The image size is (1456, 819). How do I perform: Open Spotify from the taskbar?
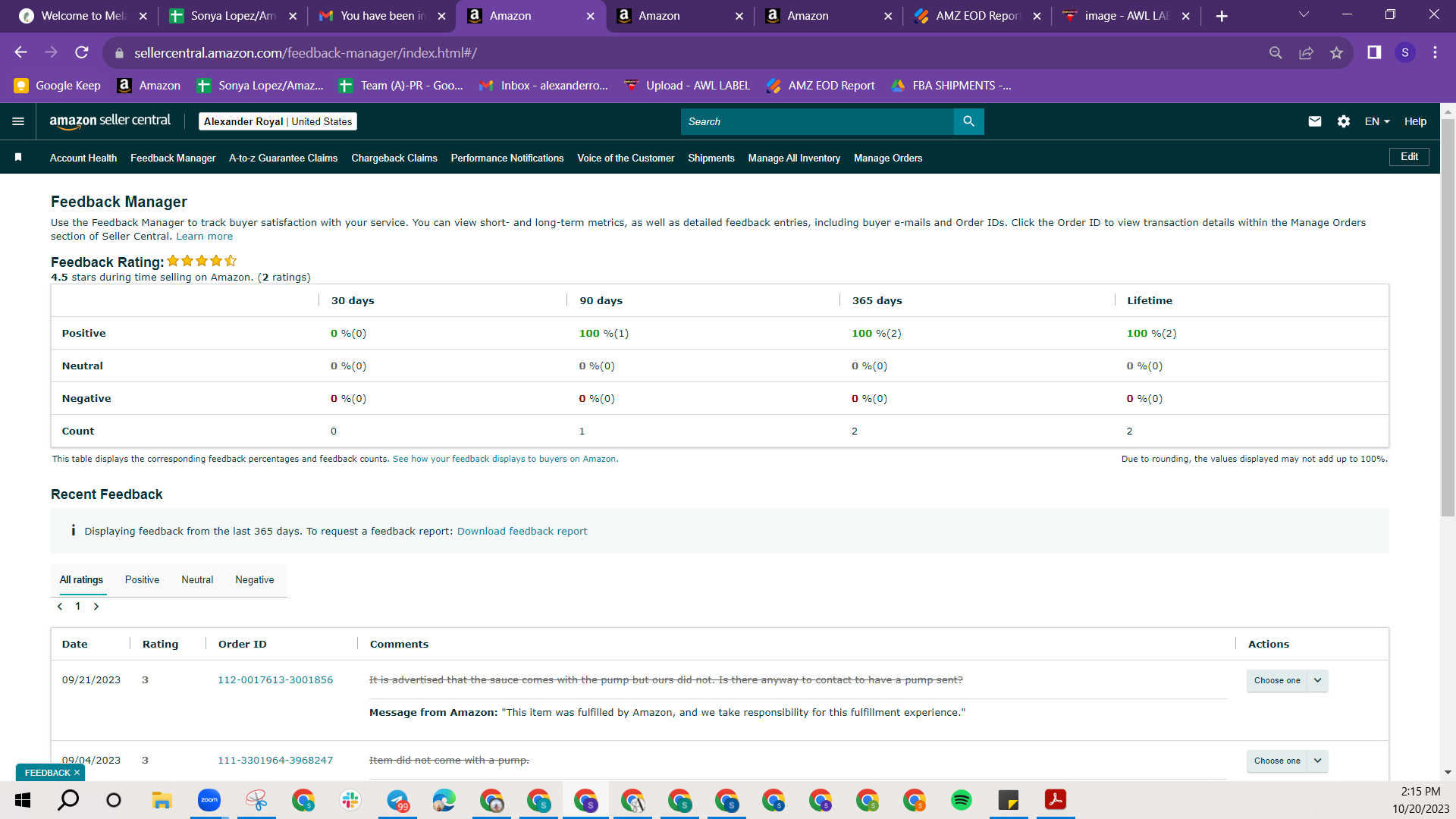pyautogui.click(x=961, y=800)
